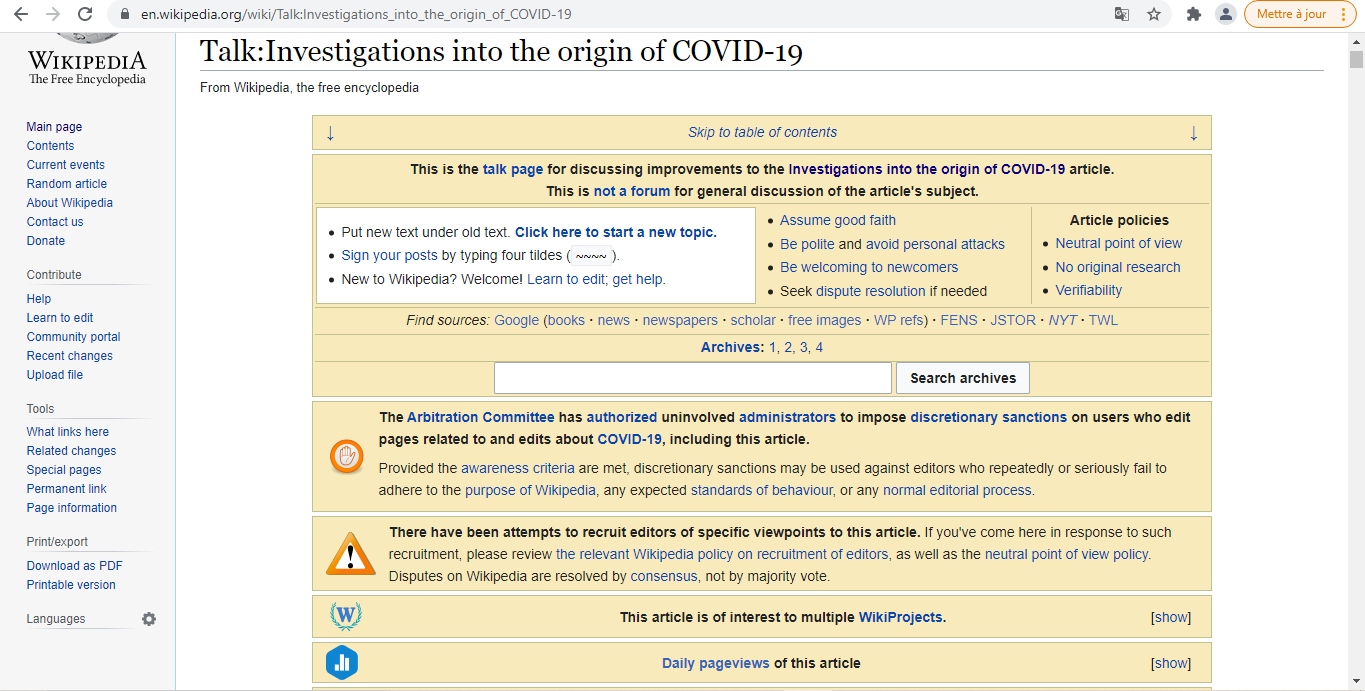Open Learn to edit in the sidebar

60,318
